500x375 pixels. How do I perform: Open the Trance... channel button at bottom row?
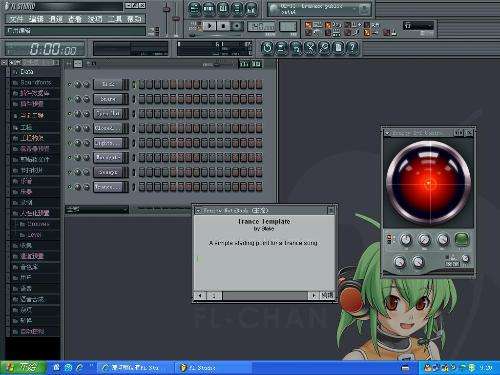(108, 187)
